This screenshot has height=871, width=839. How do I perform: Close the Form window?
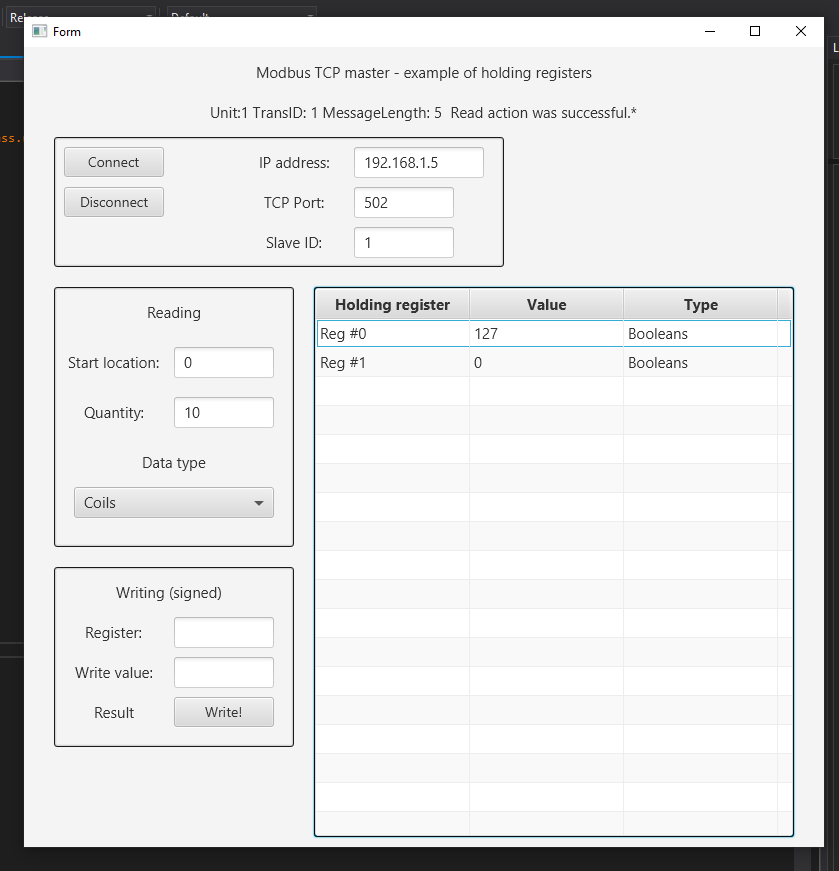801,32
